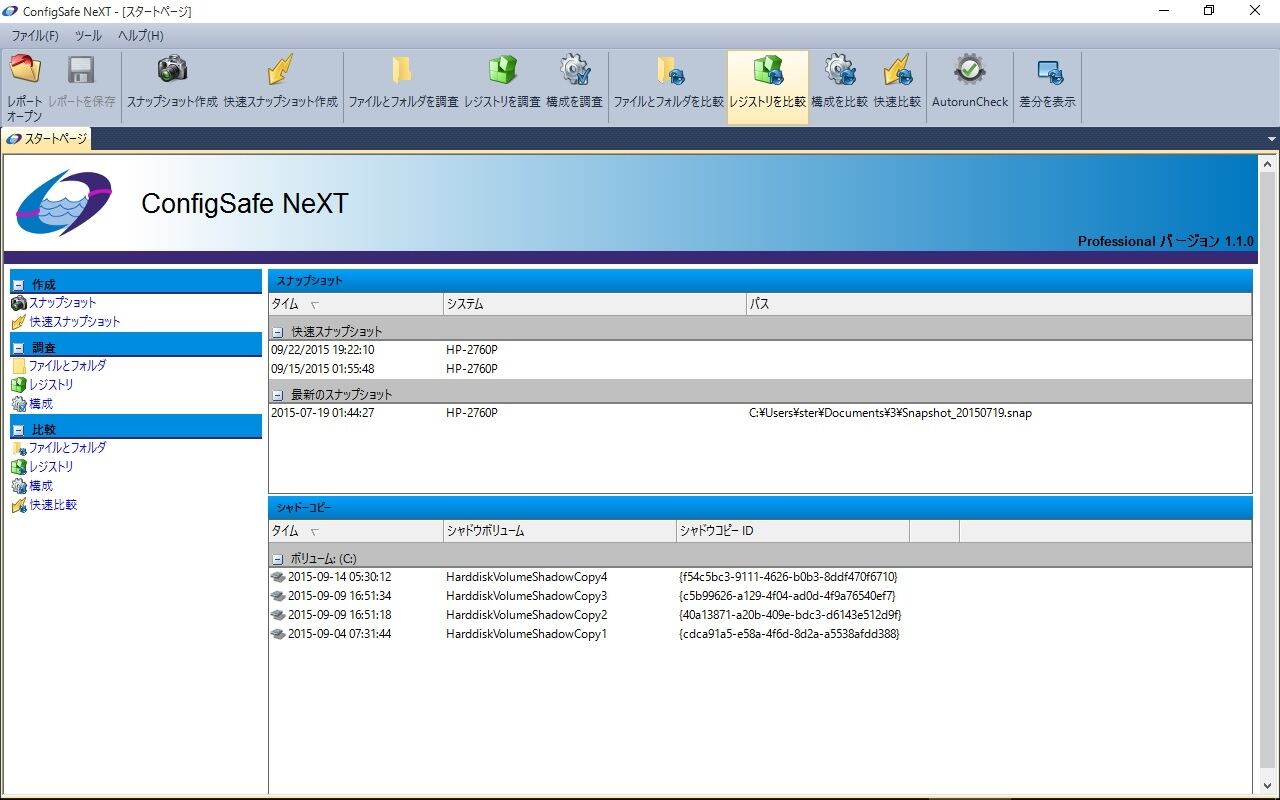Click the シャドウコピー ID column header
This screenshot has height=800, width=1280.
[x=792, y=531]
